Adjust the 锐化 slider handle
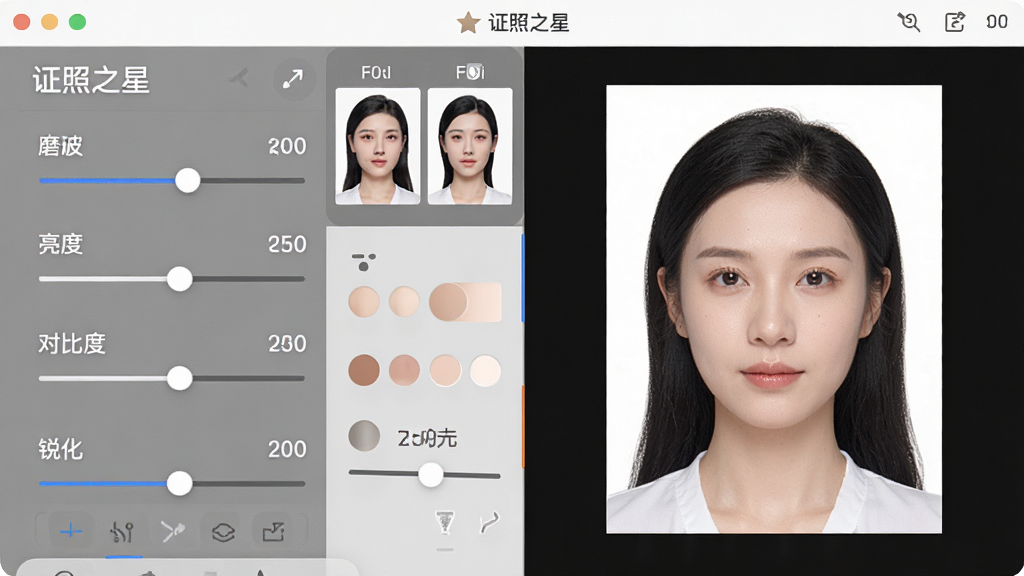1024x576 pixels. coord(180,484)
